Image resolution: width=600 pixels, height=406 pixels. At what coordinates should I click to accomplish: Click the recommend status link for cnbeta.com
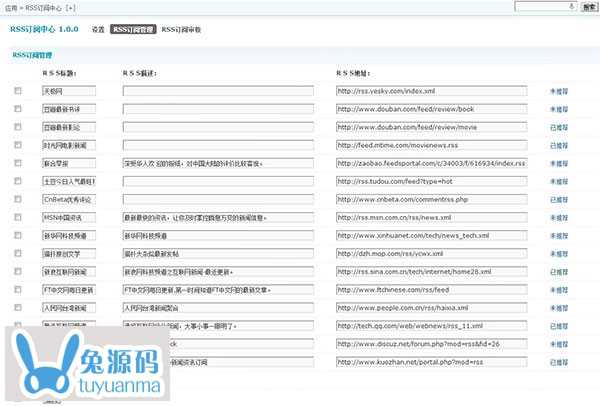pos(559,200)
